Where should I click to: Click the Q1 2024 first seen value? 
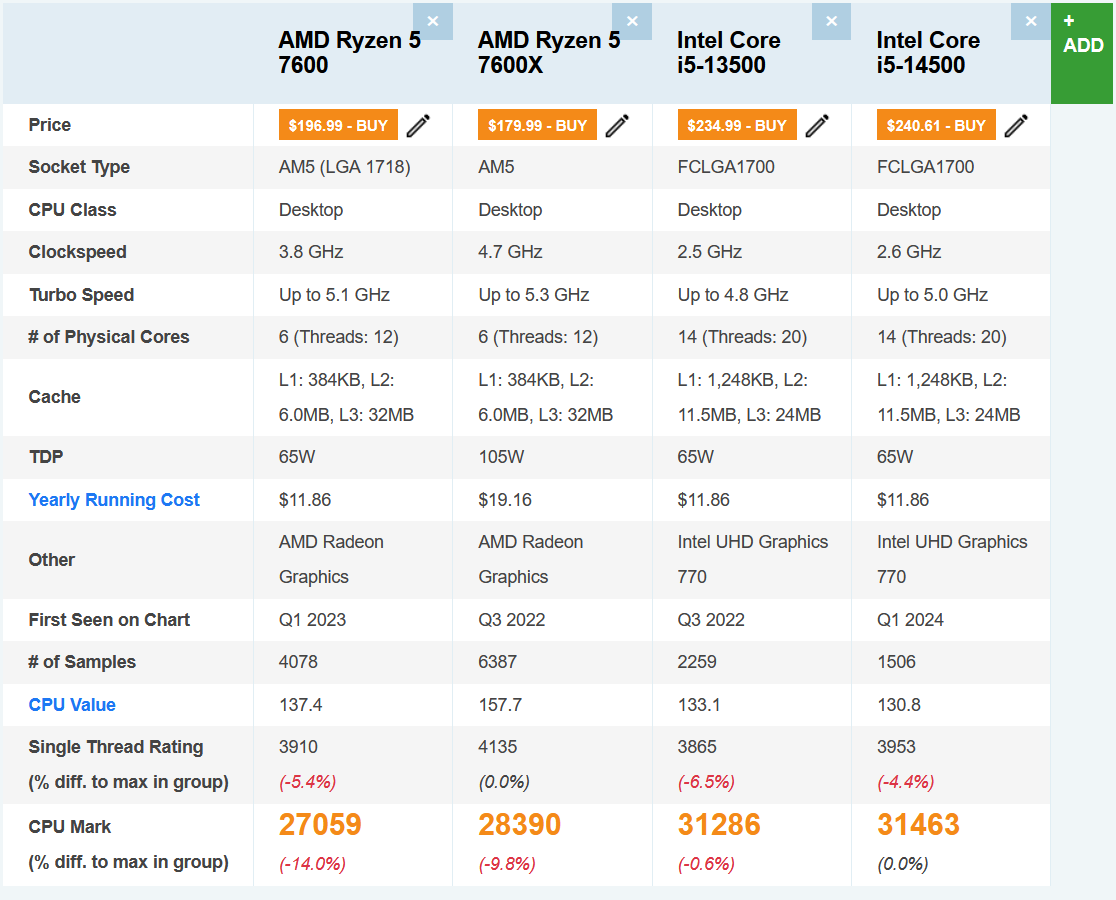pyautogui.click(x=910, y=620)
